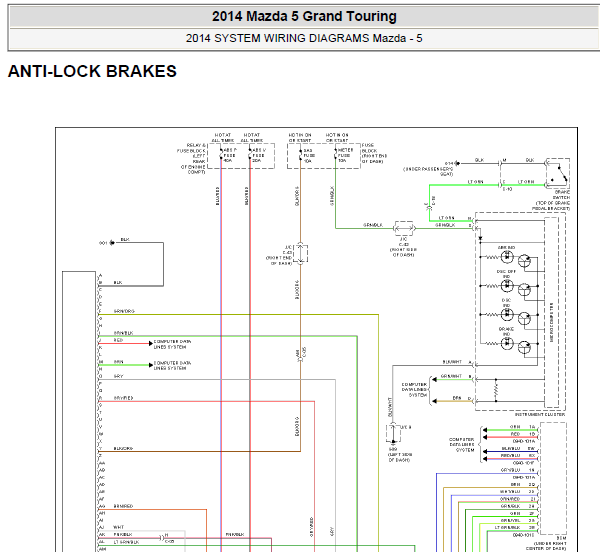The image size is (600, 552).
Task: Click the ABS P fuse 40A symbol
Action: tap(221, 155)
